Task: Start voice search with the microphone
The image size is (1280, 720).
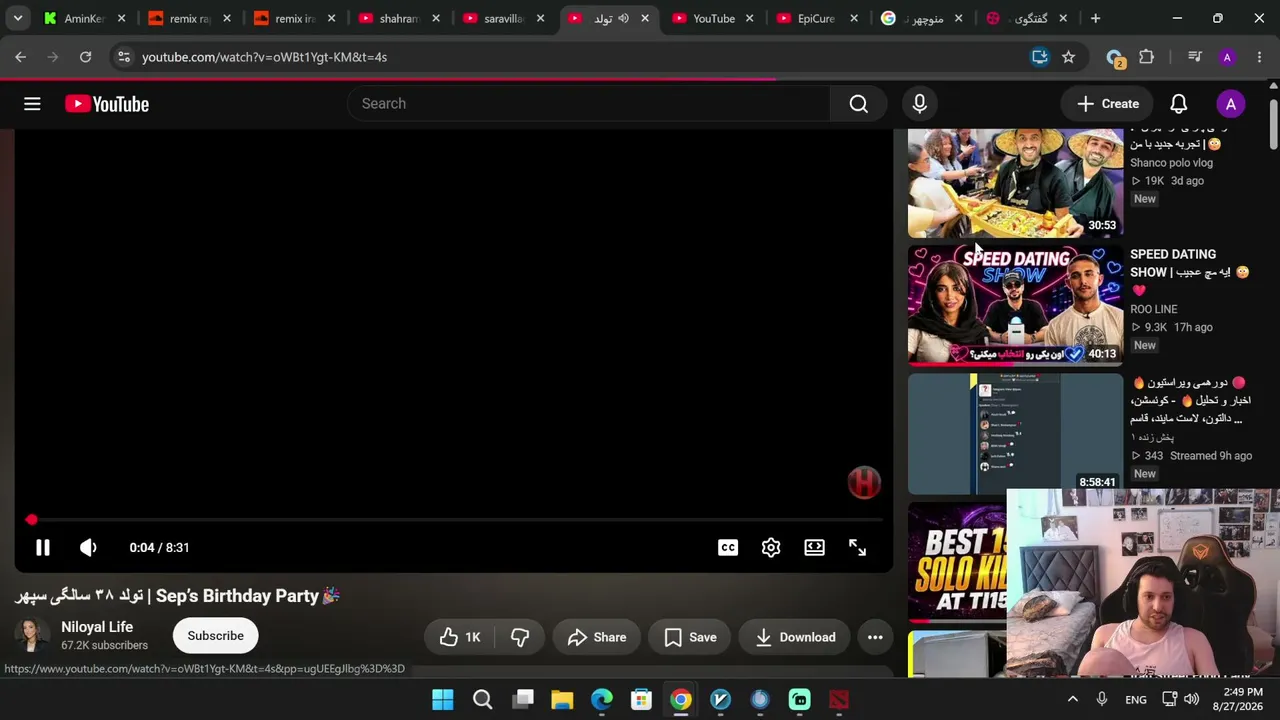Action: pos(920,104)
